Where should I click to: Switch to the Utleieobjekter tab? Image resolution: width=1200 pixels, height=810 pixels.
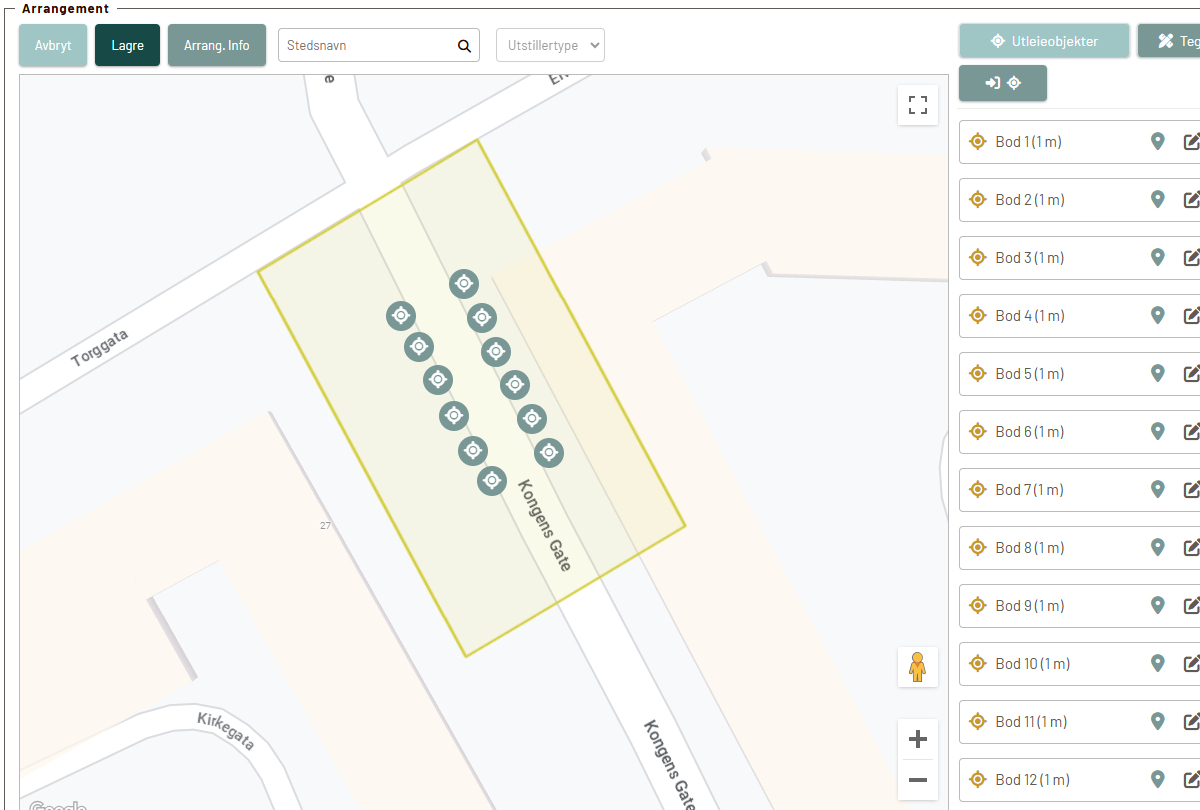(1044, 41)
